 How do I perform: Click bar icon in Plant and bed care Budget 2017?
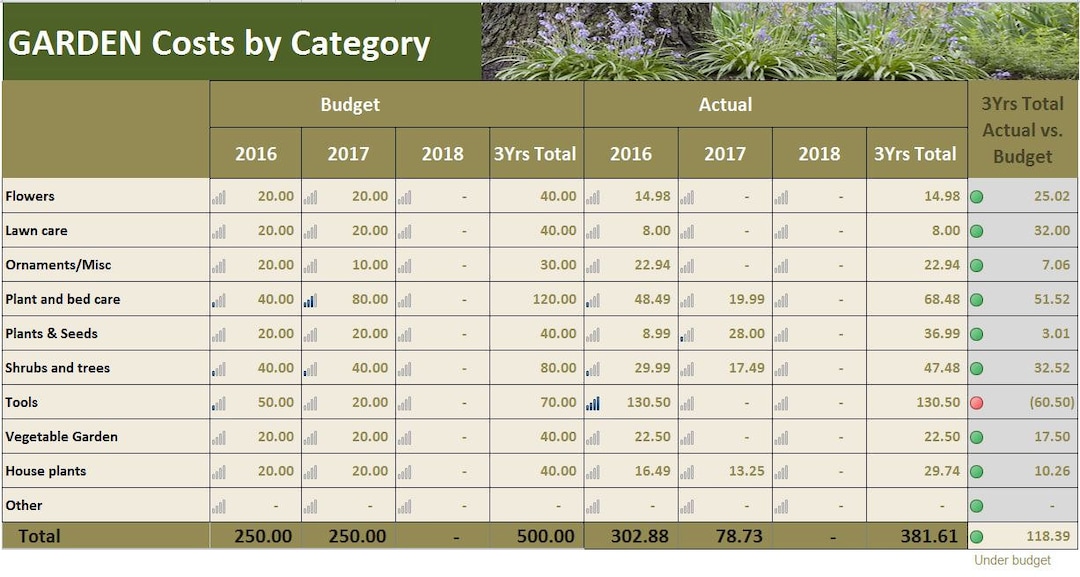310,300
